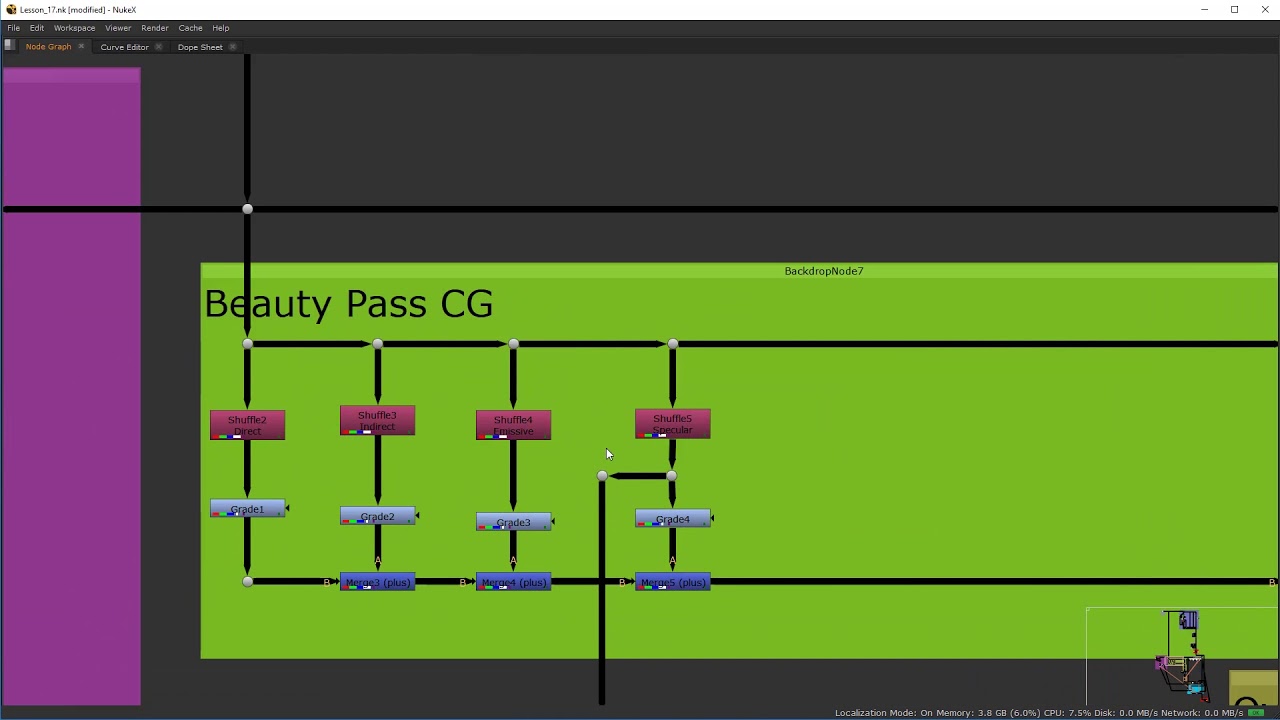Open the Help menu

tap(221, 28)
